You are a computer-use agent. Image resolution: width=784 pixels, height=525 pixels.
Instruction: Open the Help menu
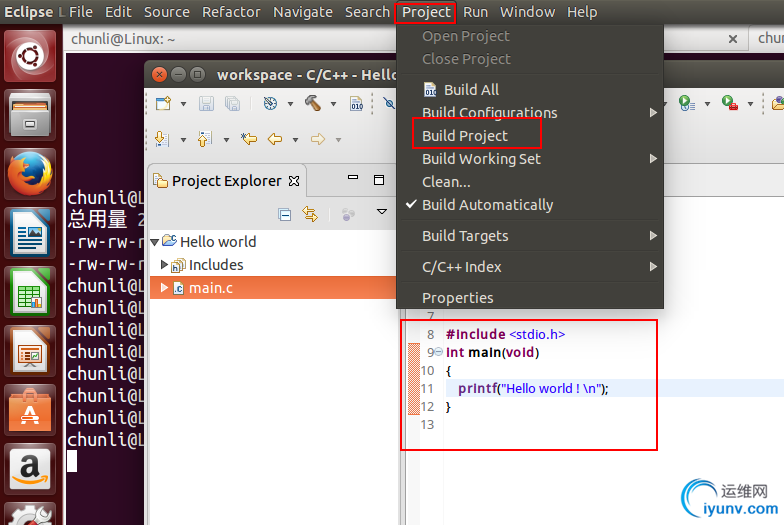582,12
